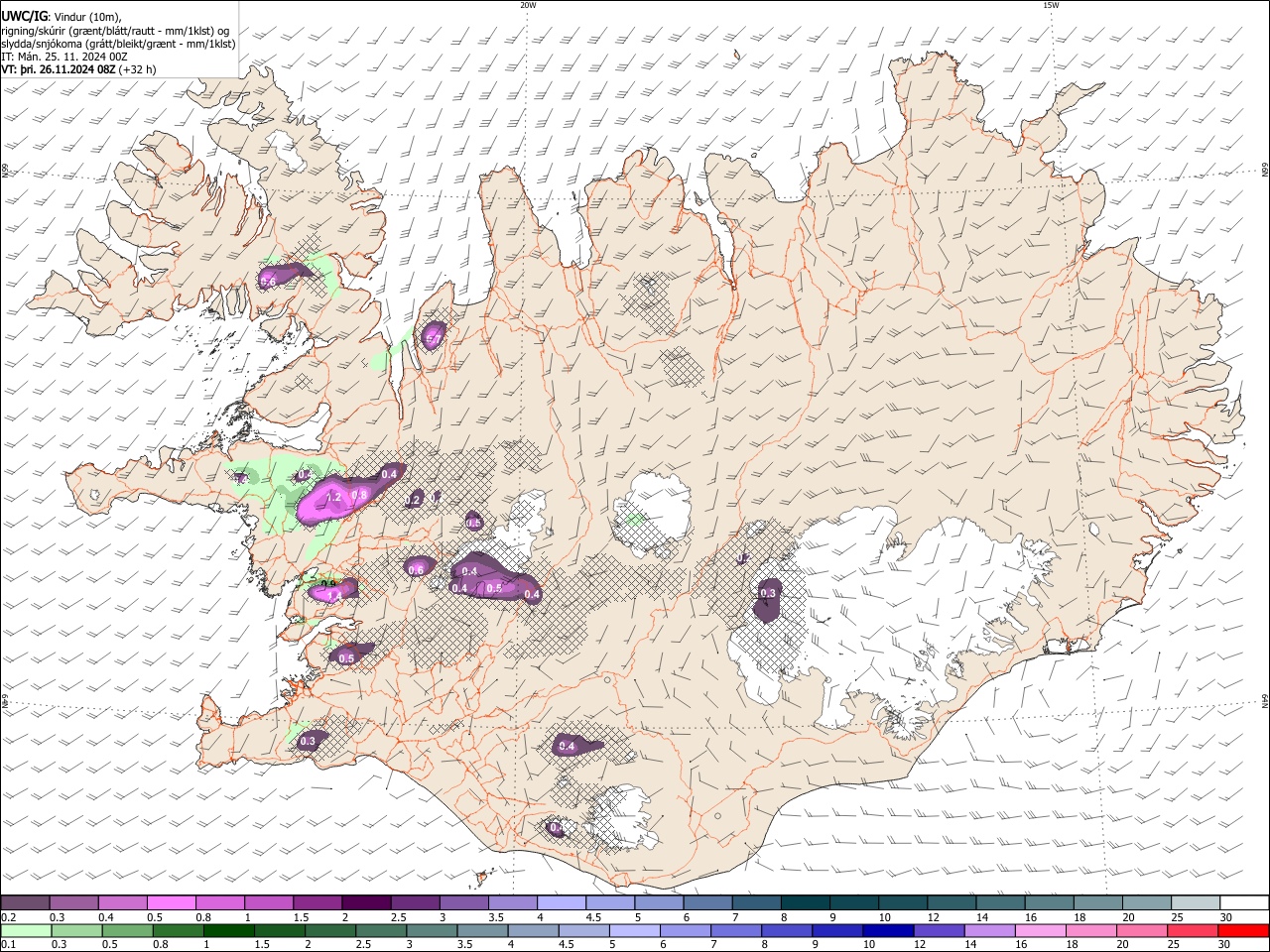1270x952 pixels.
Task: Click the '20W' longitude label at top
Action: (x=528, y=5)
